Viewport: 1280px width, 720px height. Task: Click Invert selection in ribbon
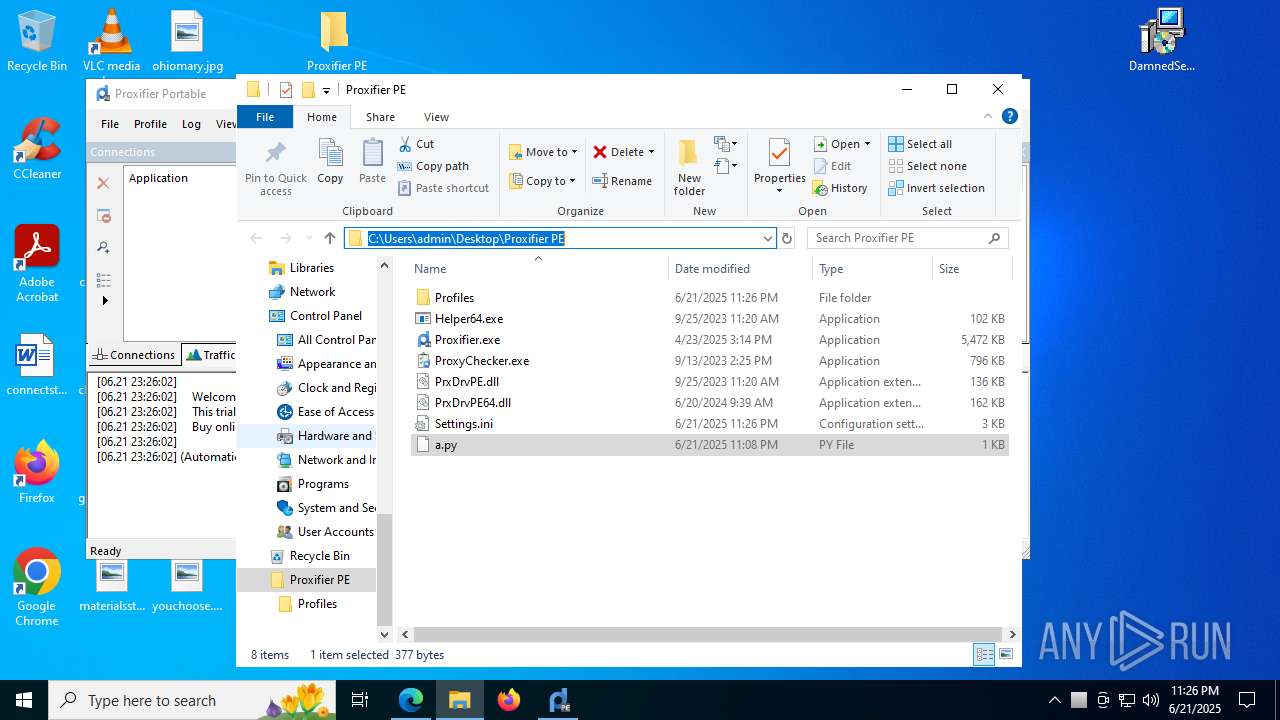click(936, 188)
